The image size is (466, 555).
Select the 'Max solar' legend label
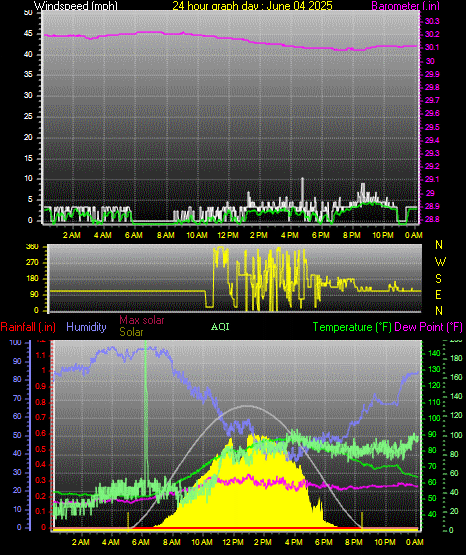pos(142,320)
